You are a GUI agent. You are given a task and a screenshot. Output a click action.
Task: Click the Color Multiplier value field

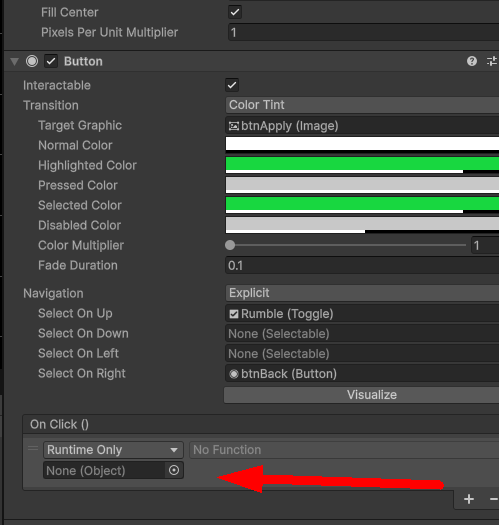click(x=485, y=245)
